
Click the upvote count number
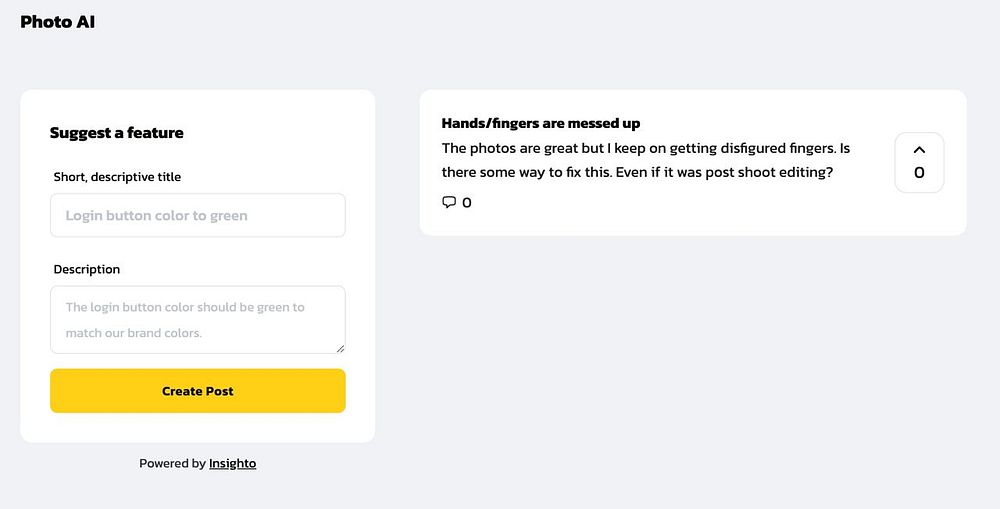pos(919,173)
